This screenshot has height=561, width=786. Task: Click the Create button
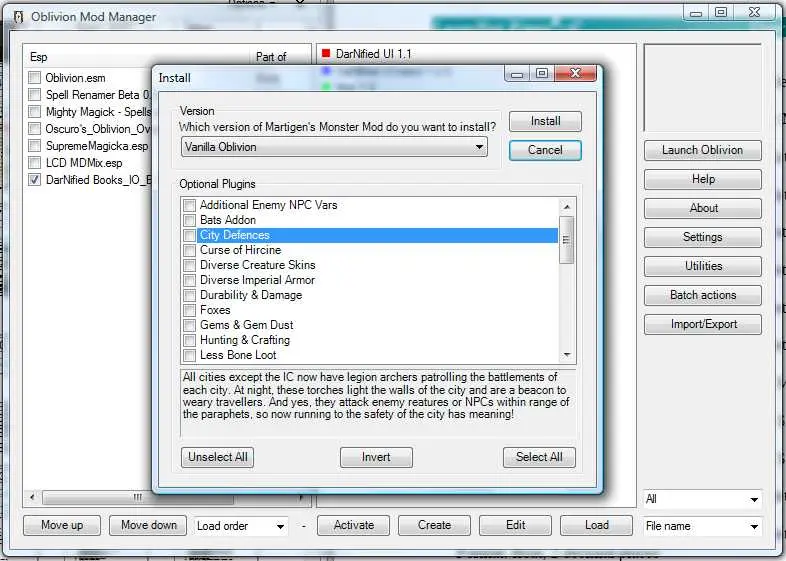coord(435,525)
